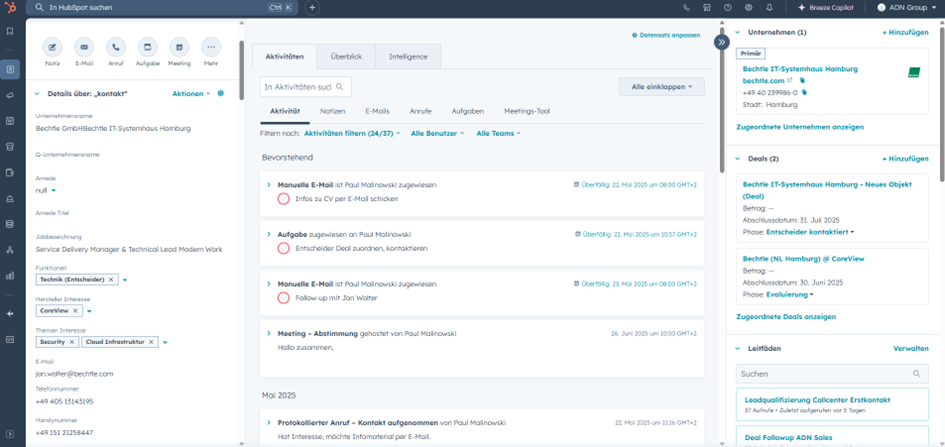The image size is (945, 447).
Task: Mark 'Infos zu CV per E-Mail schicken' complete
Action: pos(283,198)
